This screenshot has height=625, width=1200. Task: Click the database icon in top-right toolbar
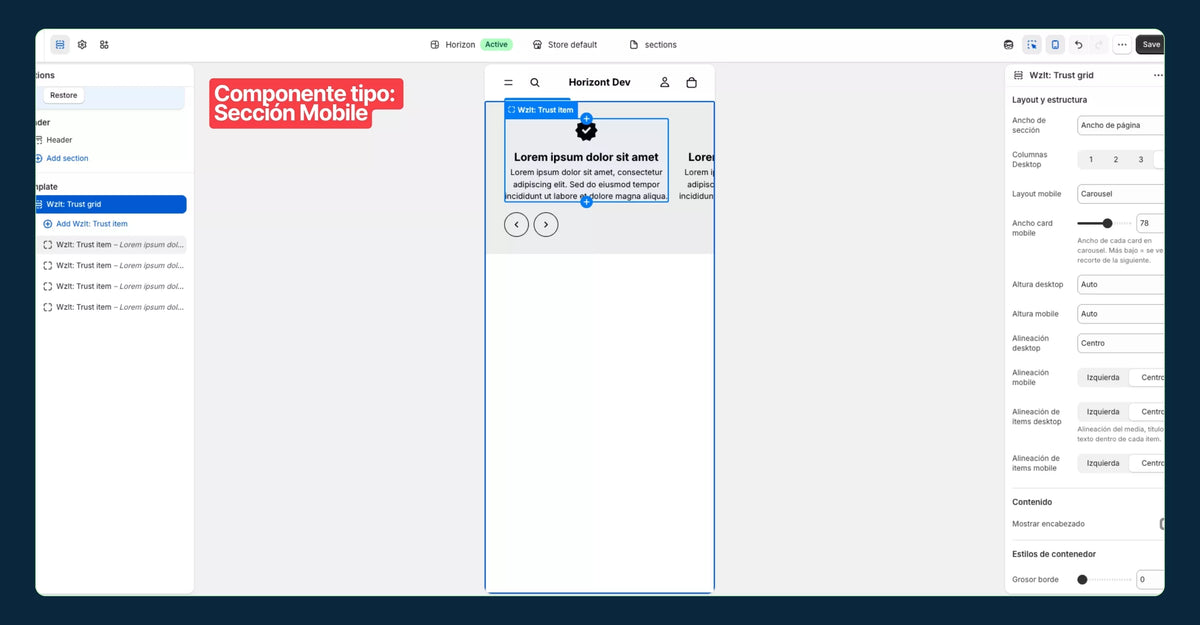click(1008, 45)
